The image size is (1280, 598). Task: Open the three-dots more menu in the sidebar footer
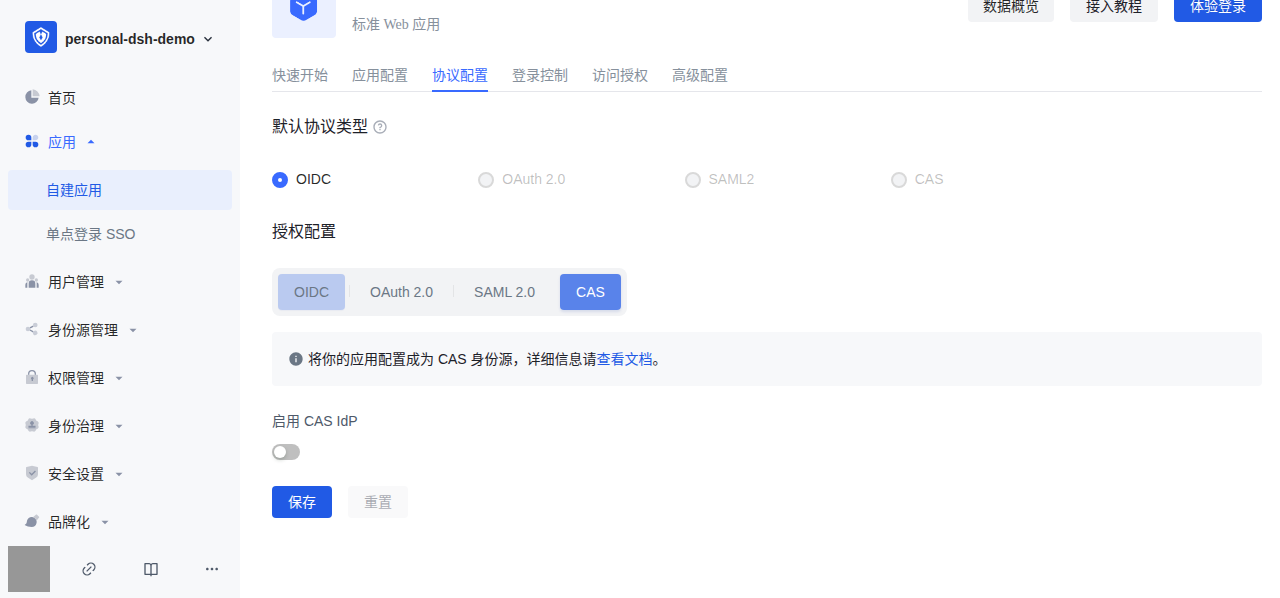(212, 569)
